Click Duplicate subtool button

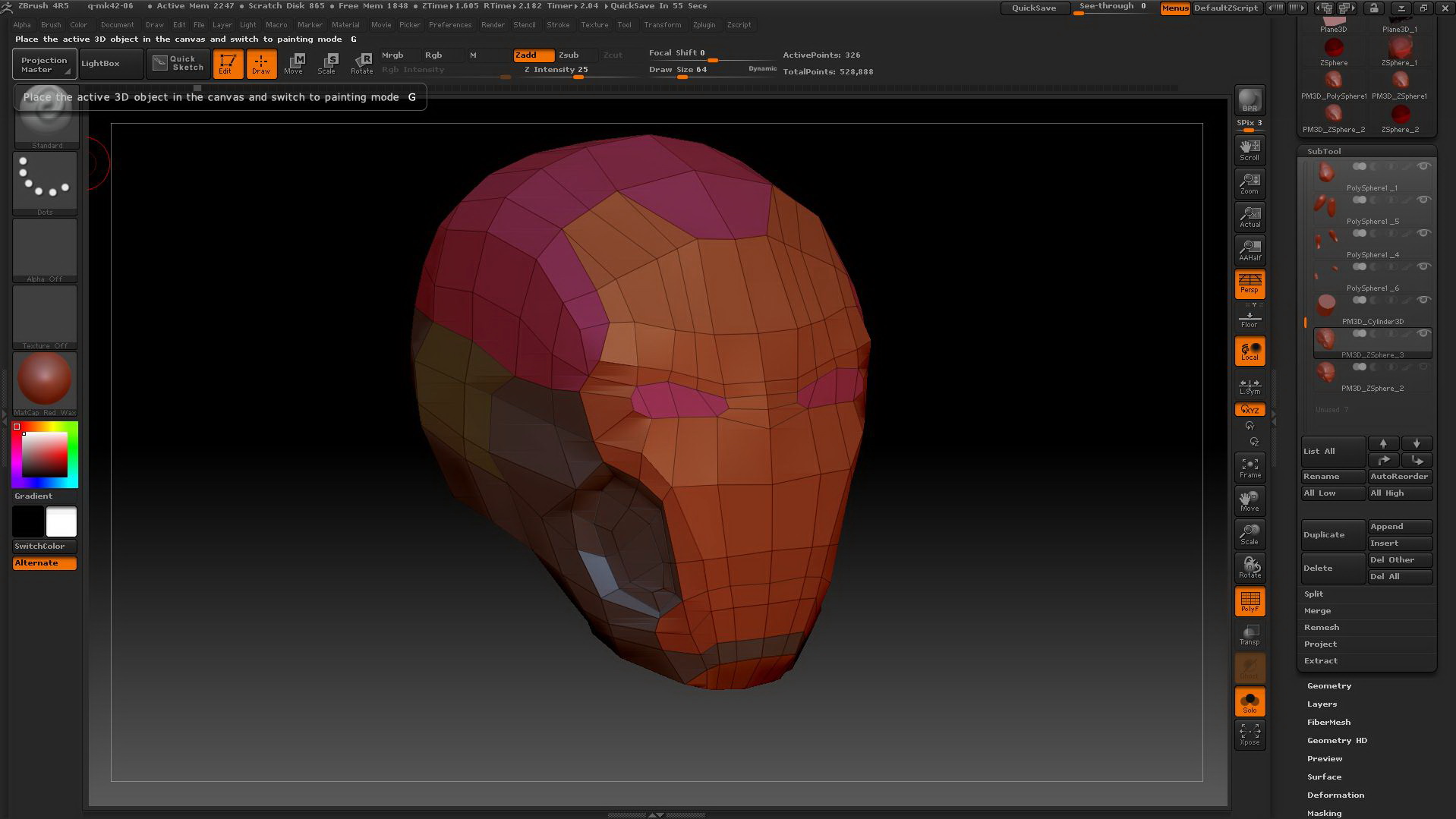click(1333, 535)
